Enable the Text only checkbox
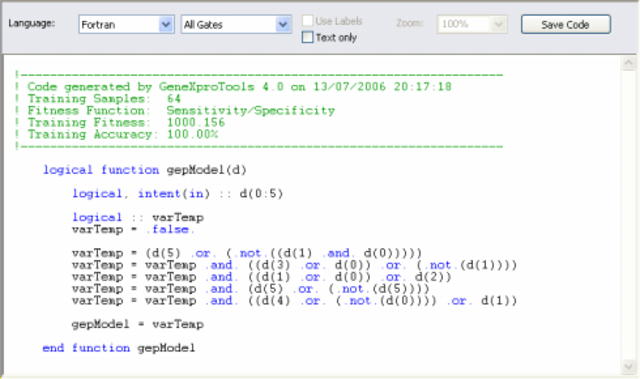 click(x=307, y=38)
